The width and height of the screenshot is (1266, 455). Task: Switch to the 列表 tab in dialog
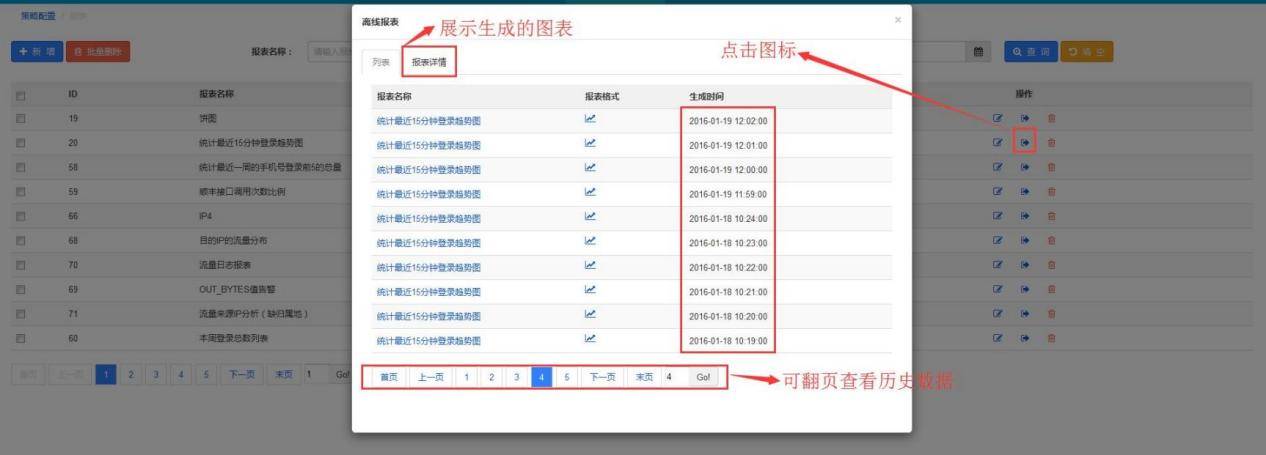tap(381, 62)
